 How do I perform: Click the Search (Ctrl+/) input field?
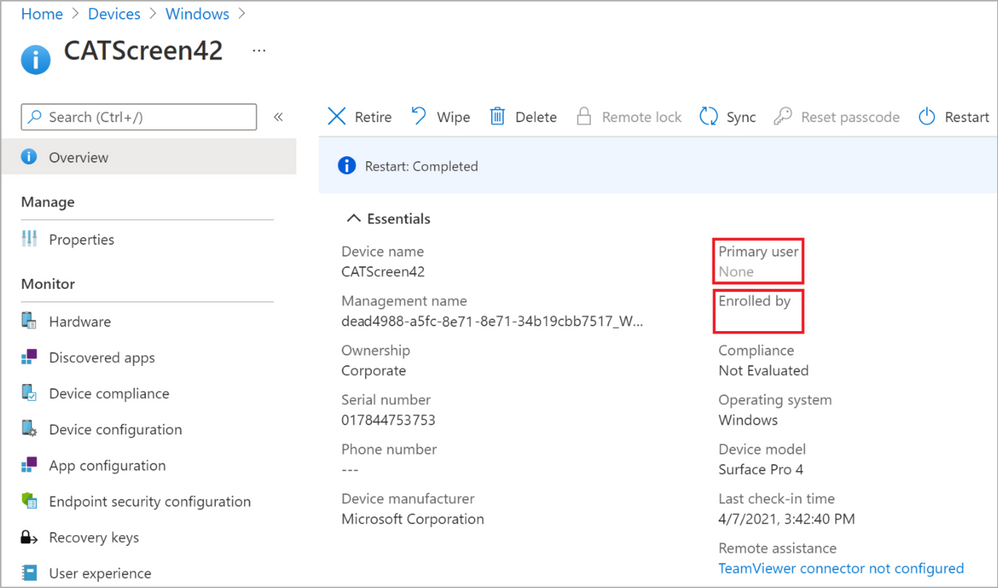click(x=139, y=117)
